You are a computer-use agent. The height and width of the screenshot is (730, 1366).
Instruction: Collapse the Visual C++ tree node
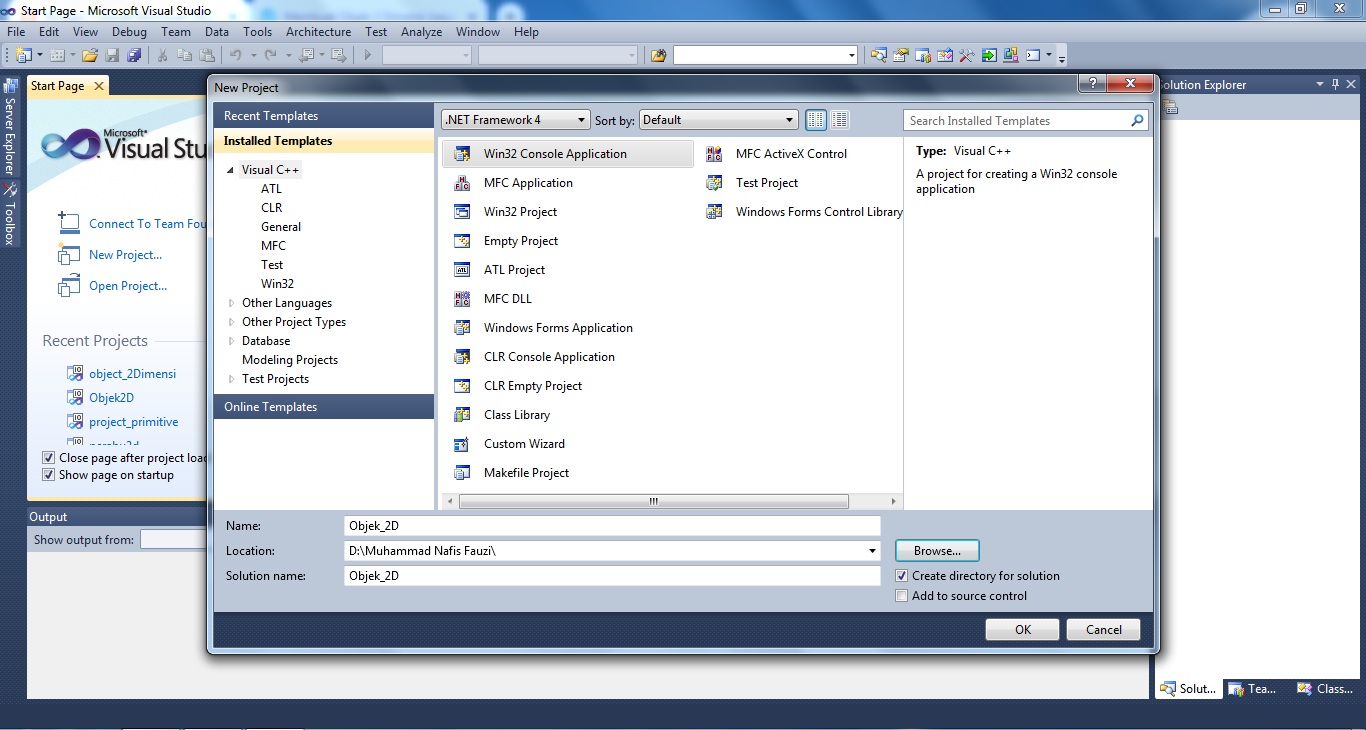pos(232,169)
